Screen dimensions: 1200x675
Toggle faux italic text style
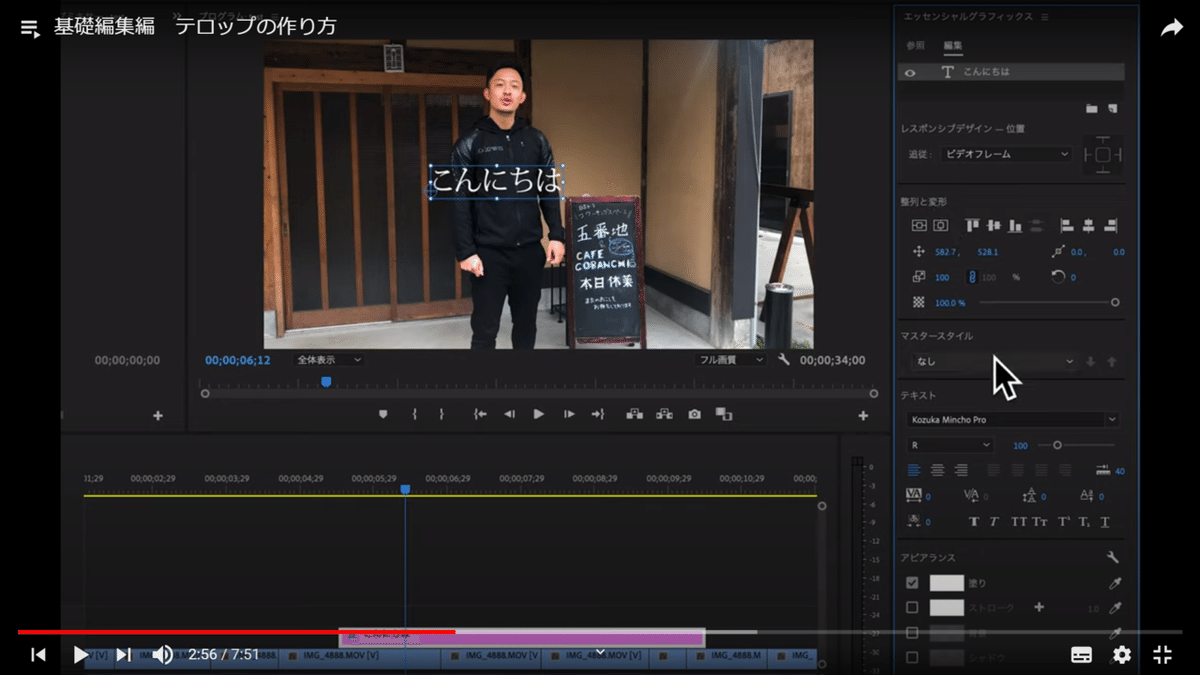(x=994, y=522)
